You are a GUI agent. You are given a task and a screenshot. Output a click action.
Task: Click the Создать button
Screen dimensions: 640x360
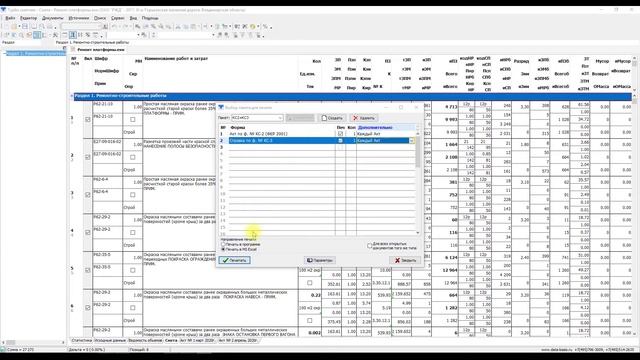tap(332, 118)
